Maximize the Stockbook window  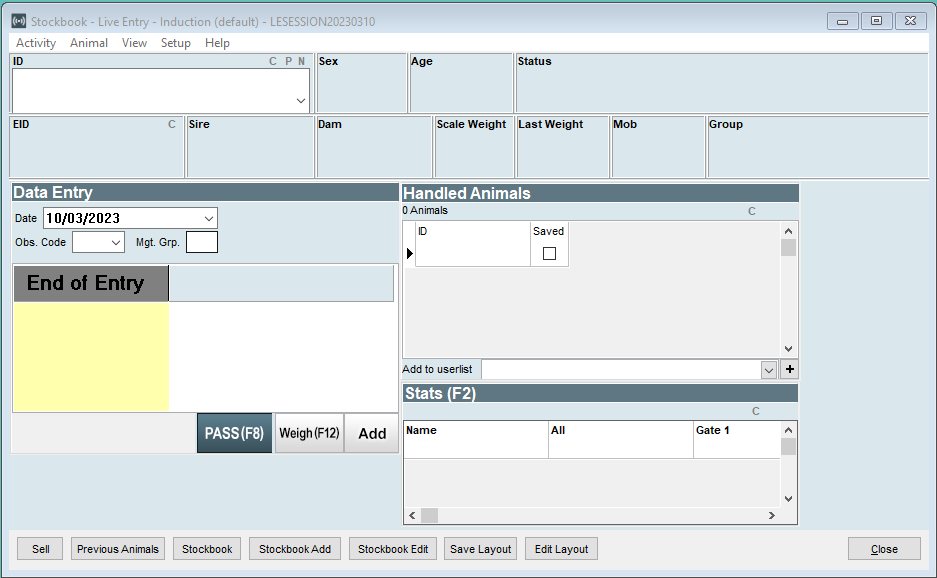876,21
